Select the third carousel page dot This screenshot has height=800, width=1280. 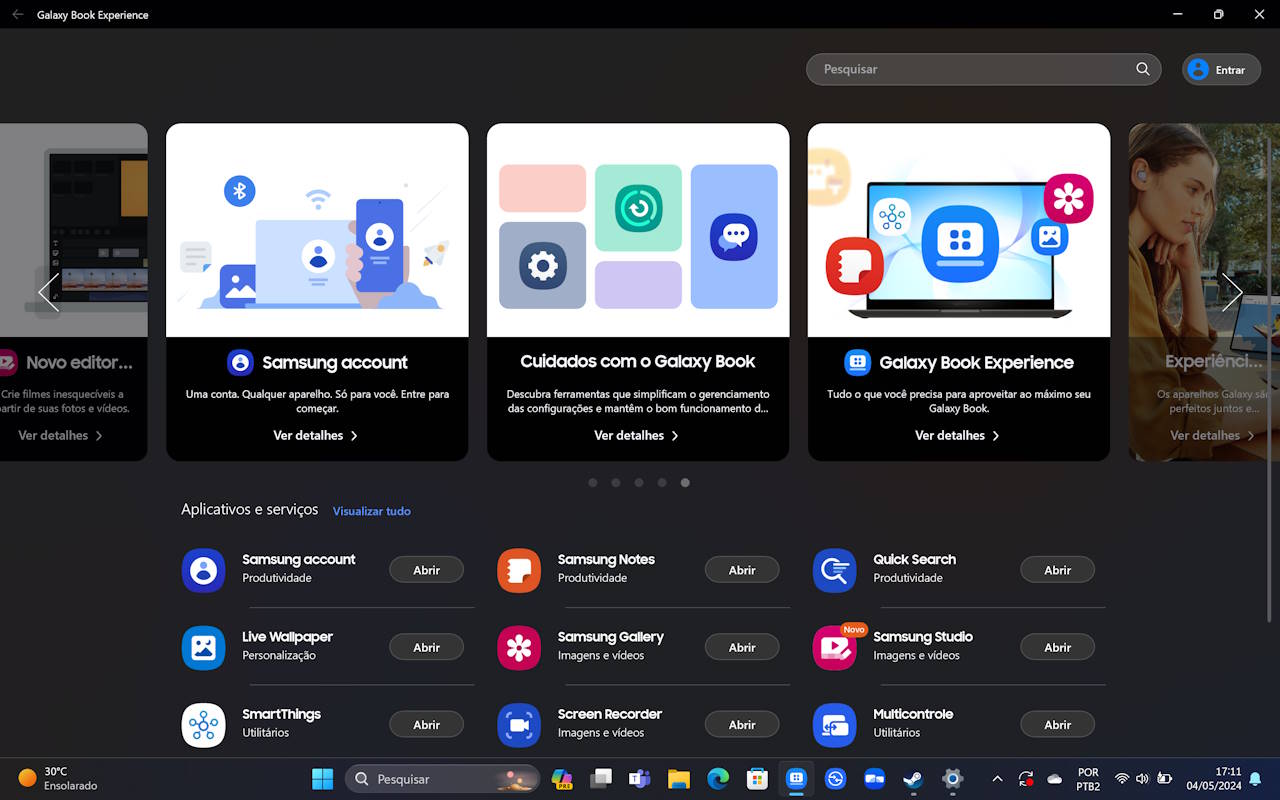click(x=639, y=483)
